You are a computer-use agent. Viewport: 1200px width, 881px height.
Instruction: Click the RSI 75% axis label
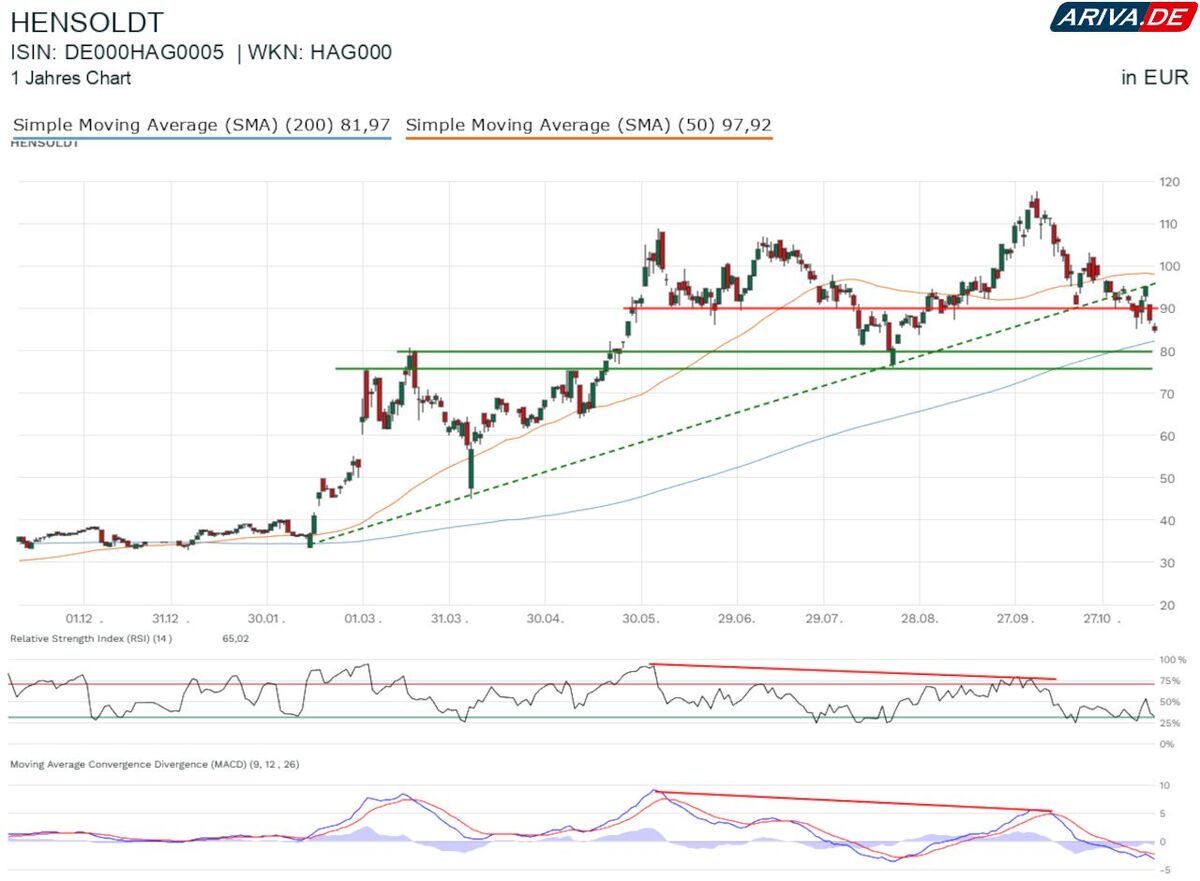(1171, 682)
